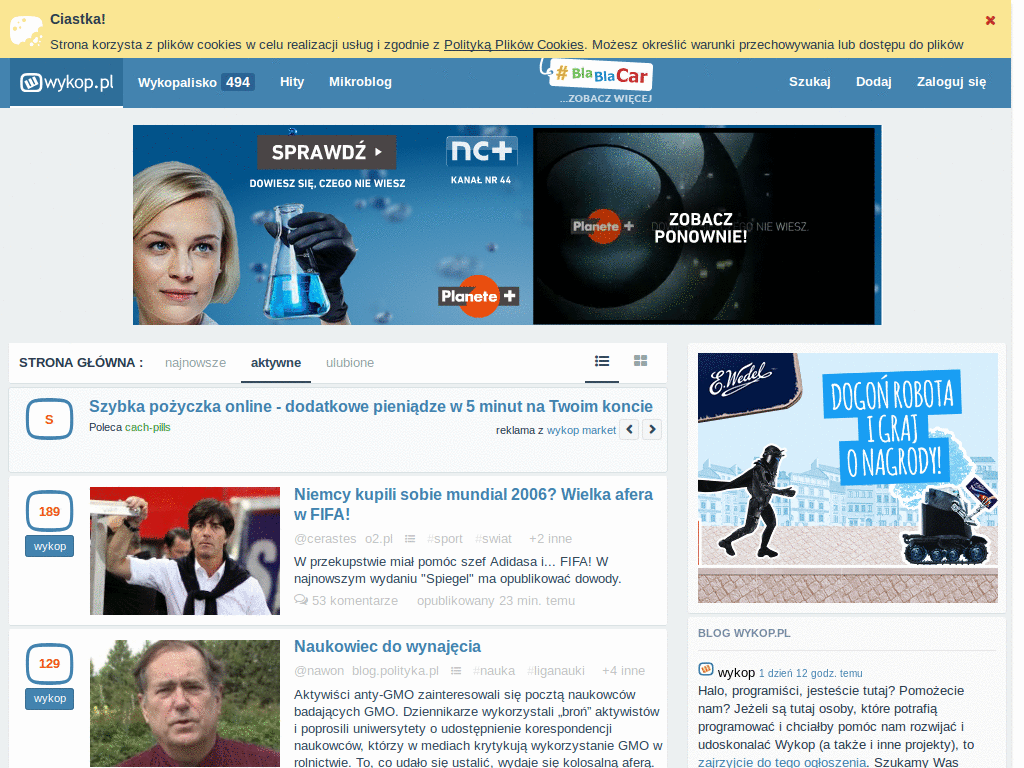This screenshot has height=768, width=1024.
Task: Switch to grid view layout icon
Action: coord(641,361)
